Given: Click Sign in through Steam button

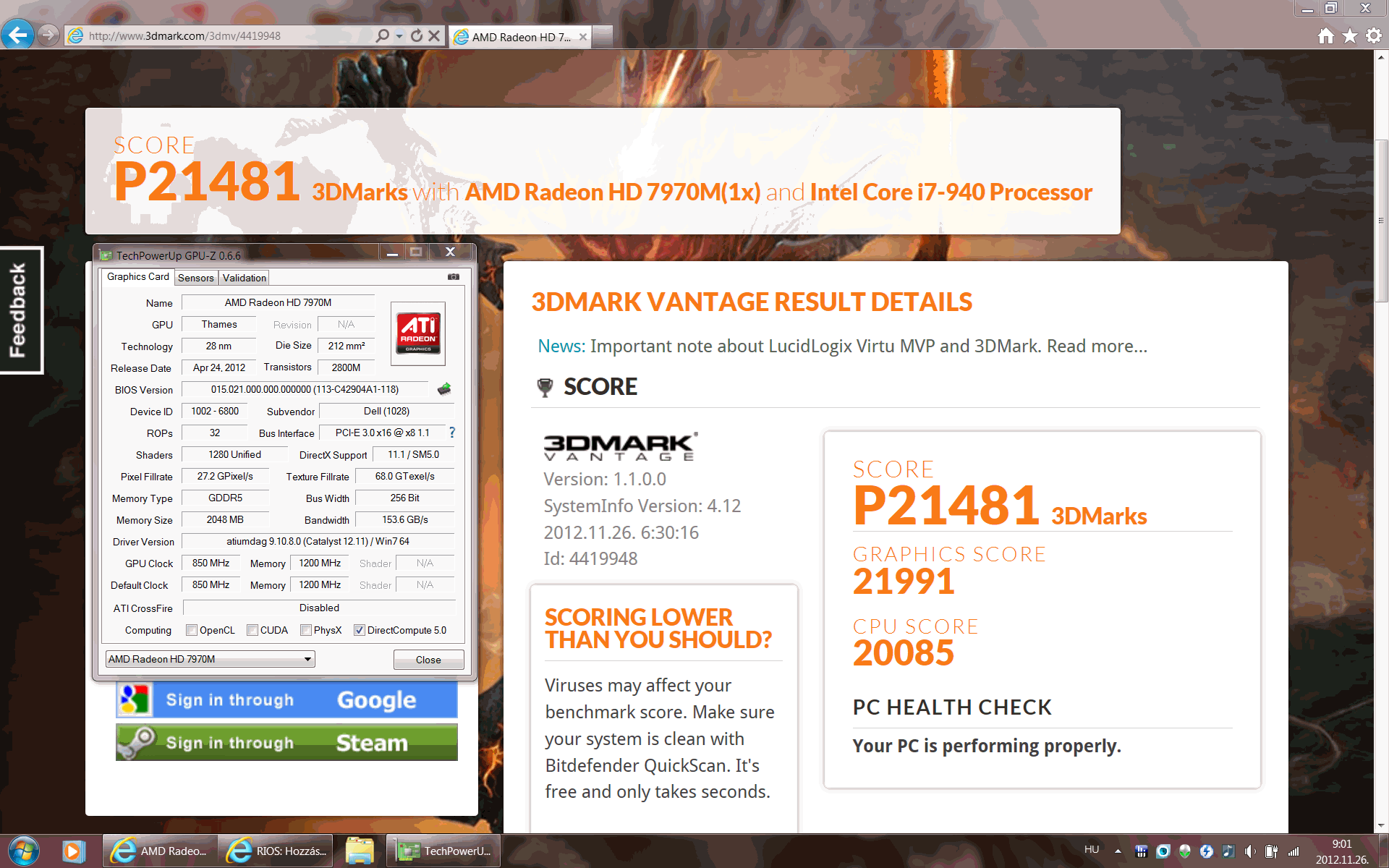Looking at the screenshot, I should point(286,742).
